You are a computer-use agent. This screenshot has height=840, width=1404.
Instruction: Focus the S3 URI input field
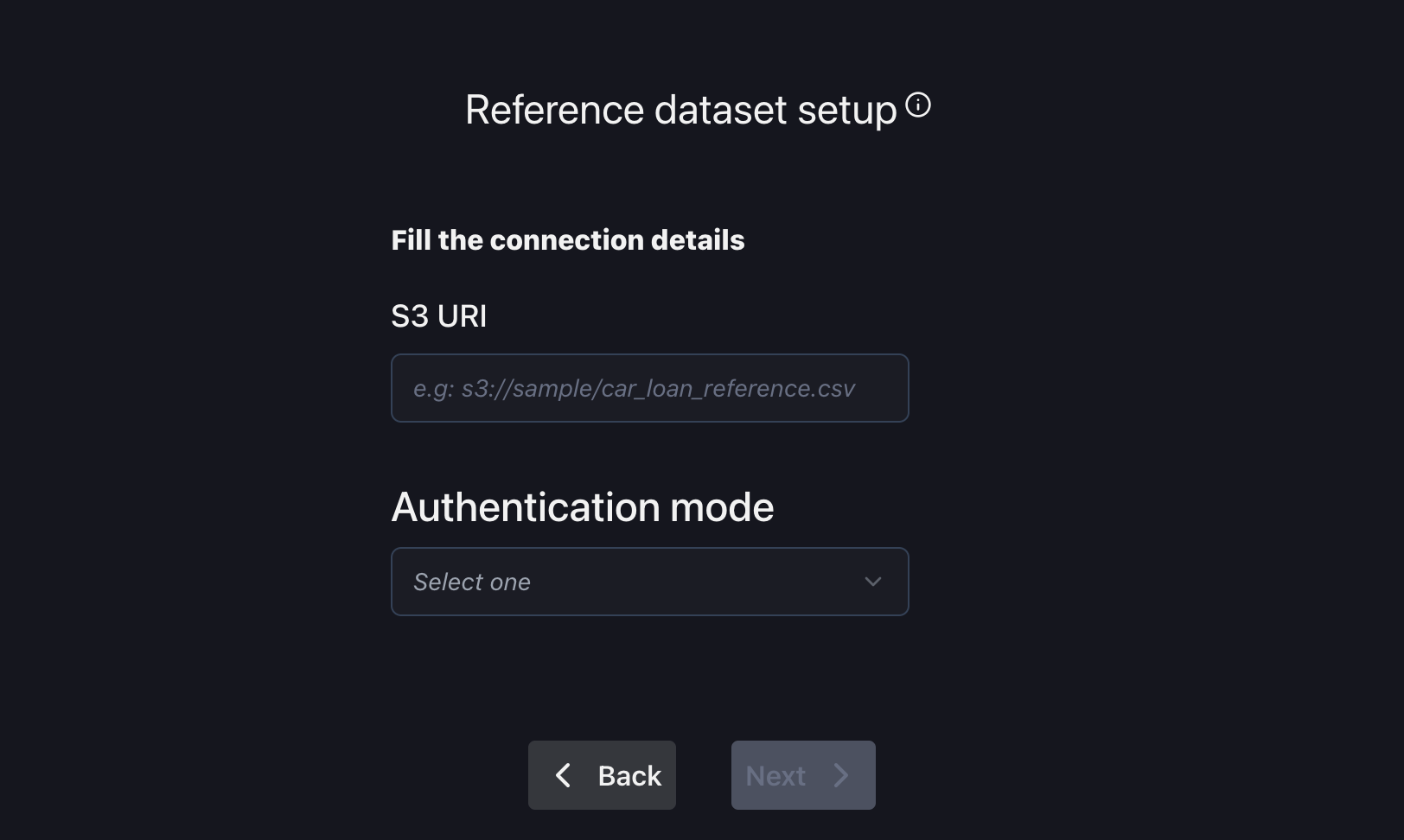click(x=649, y=388)
